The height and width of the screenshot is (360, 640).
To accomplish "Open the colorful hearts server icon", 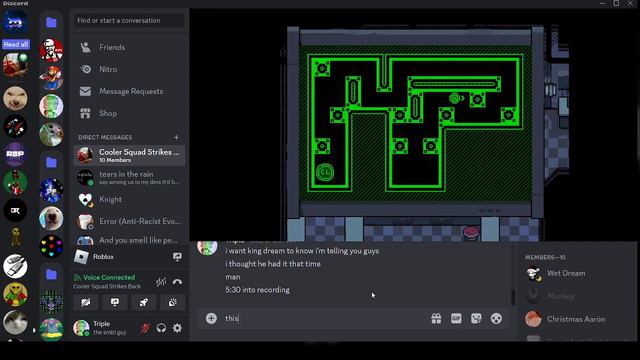I will click(51, 247).
